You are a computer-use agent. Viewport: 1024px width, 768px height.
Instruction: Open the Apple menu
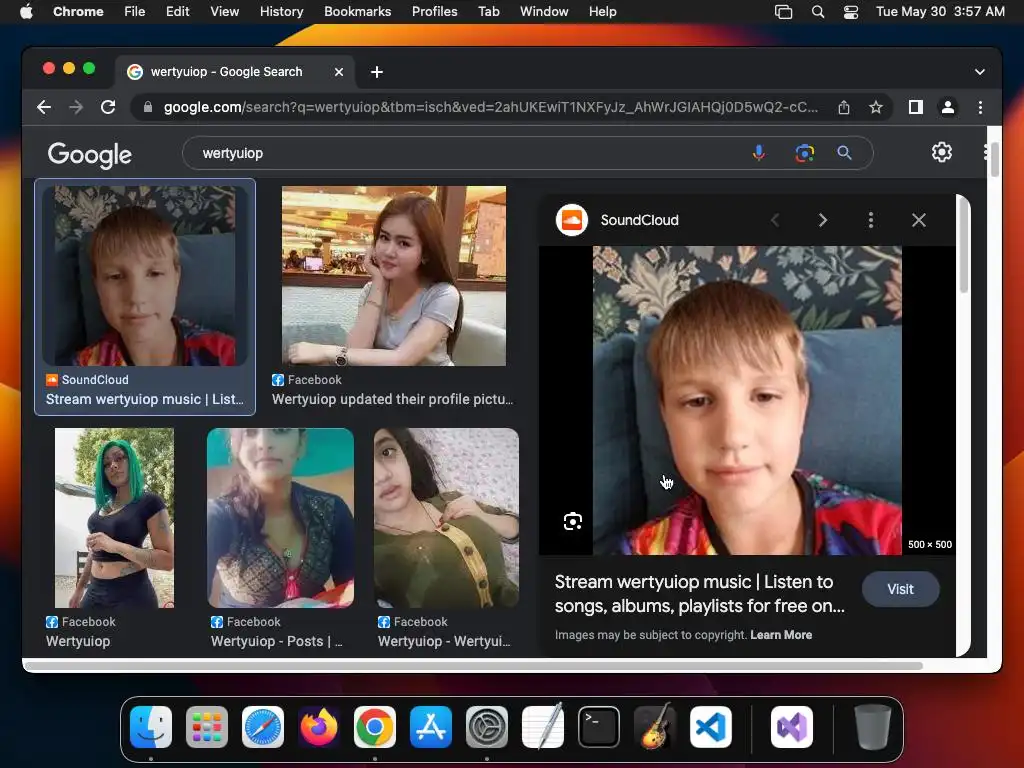[26, 11]
